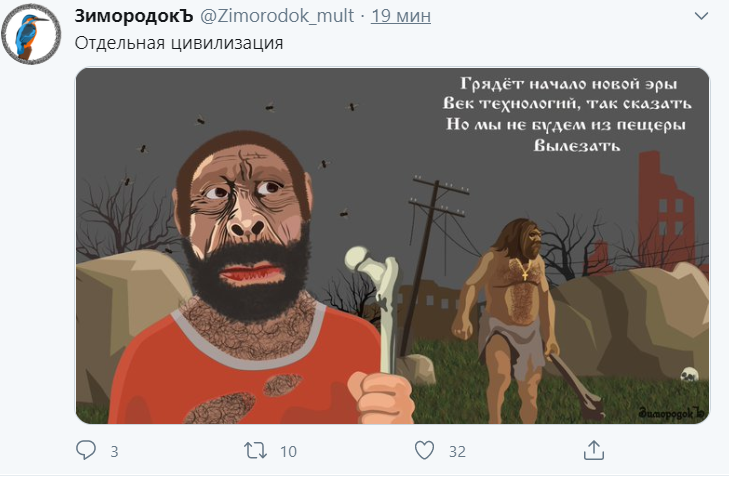Click the like count 32
The height and width of the screenshot is (477, 730).
(x=457, y=452)
